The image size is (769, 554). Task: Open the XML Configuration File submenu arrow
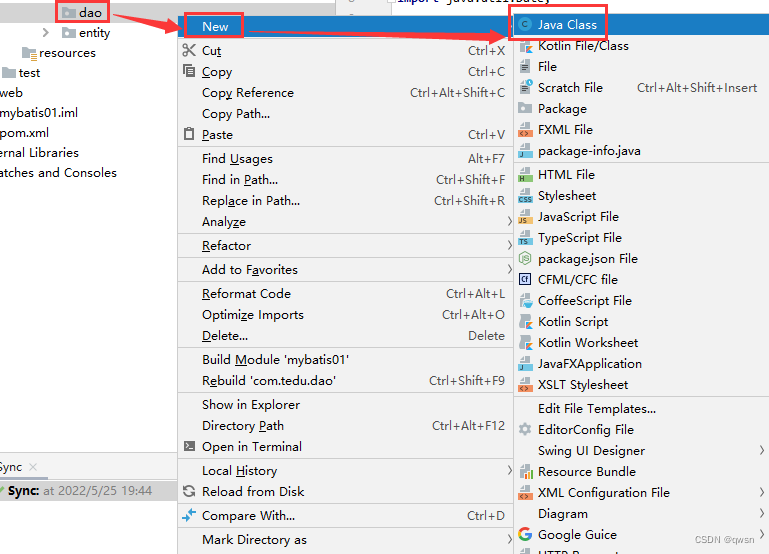762,492
